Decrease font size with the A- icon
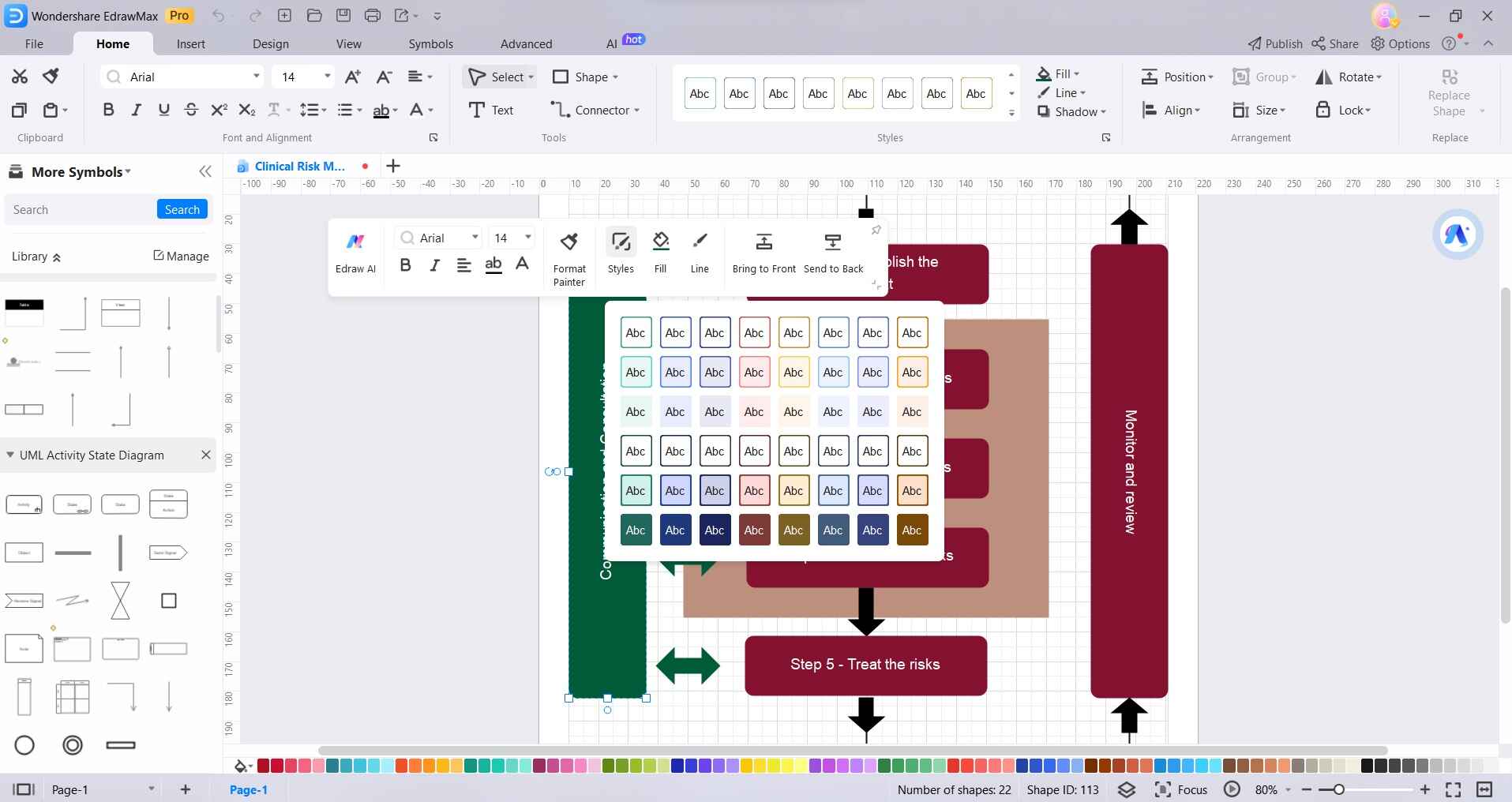The width and height of the screenshot is (1512, 802). (385, 77)
